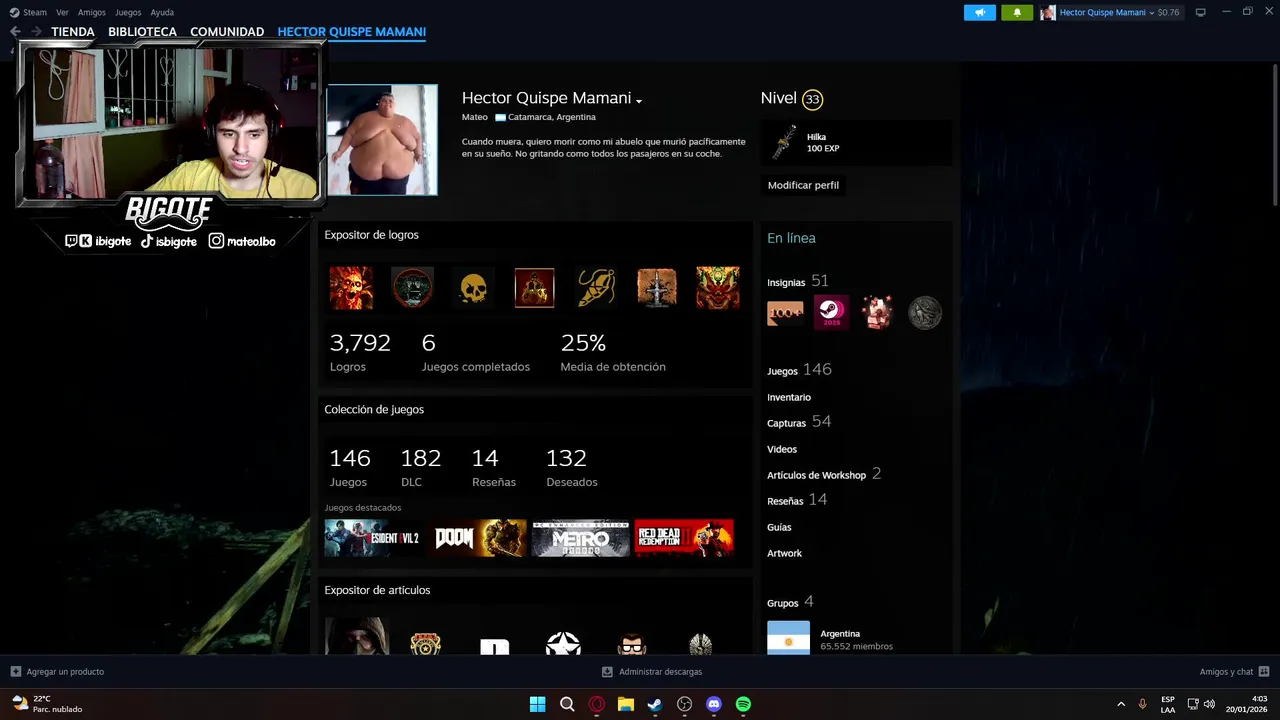Click the red demon face achievement icon
Image resolution: width=1280 pixels, height=720 pixels.
coord(718,288)
